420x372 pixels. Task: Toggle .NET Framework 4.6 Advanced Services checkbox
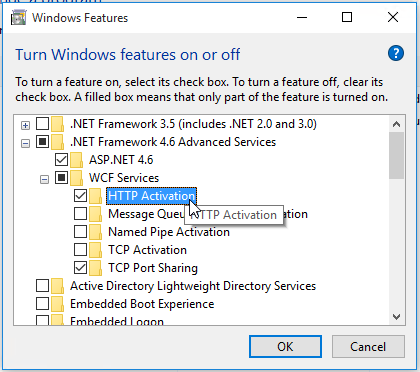(x=42, y=142)
